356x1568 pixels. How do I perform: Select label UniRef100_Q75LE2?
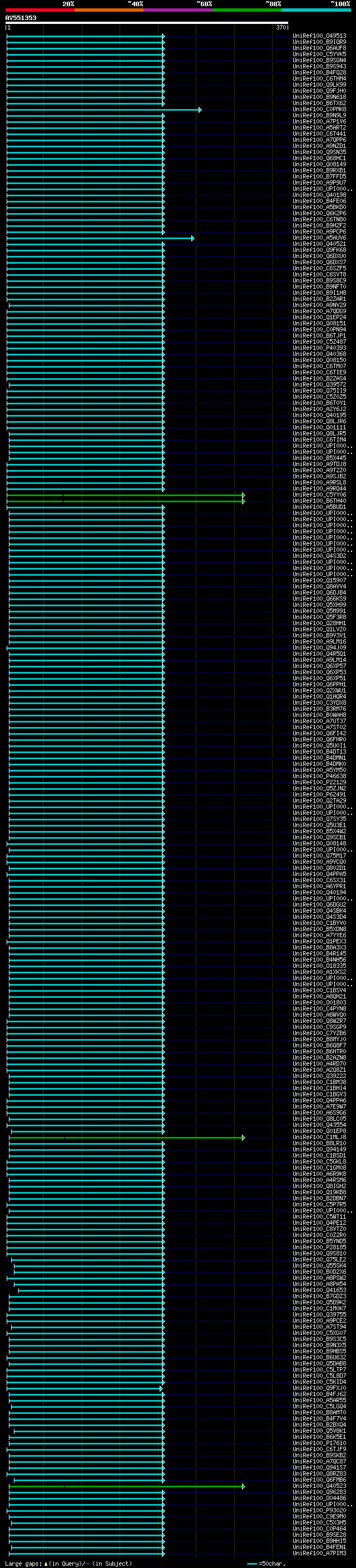pyautogui.click(x=319, y=1259)
